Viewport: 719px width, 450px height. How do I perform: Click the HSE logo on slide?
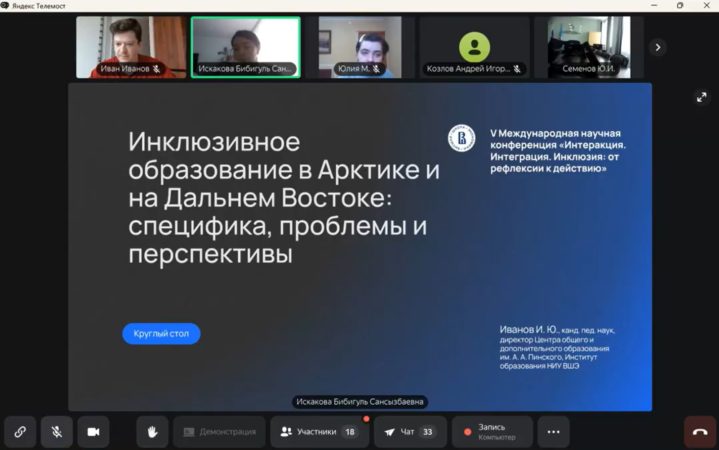(461, 138)
